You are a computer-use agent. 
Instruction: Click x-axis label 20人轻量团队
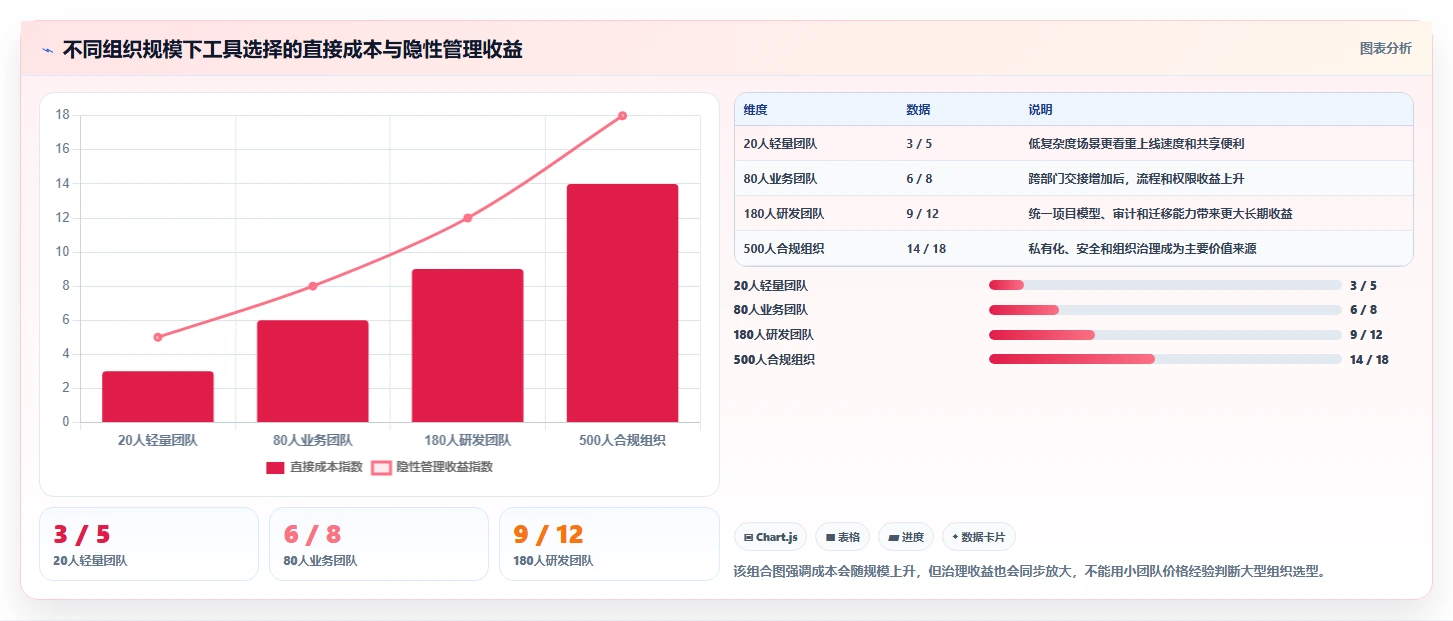coord(158,440)
